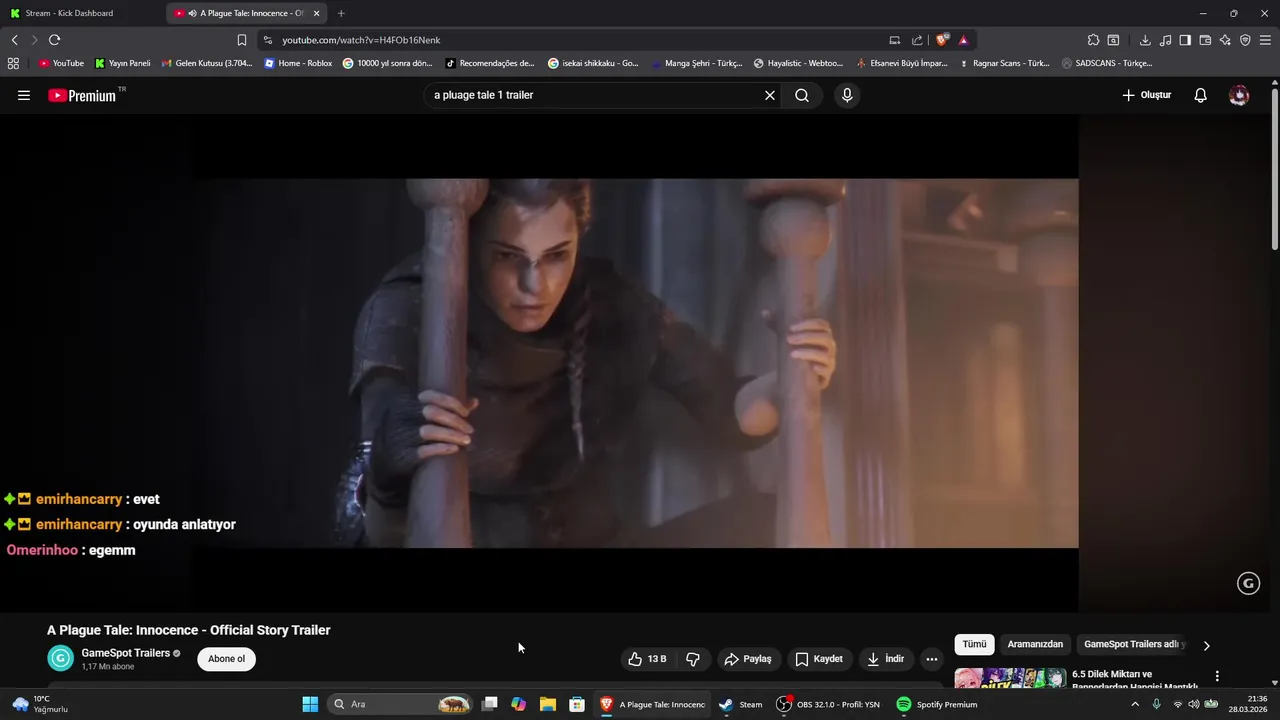Viewport: 1280px width, 720px height.
Task: Open the 6.5 Dilek Miktarı video thumbnail
Action: [1010, 678]
